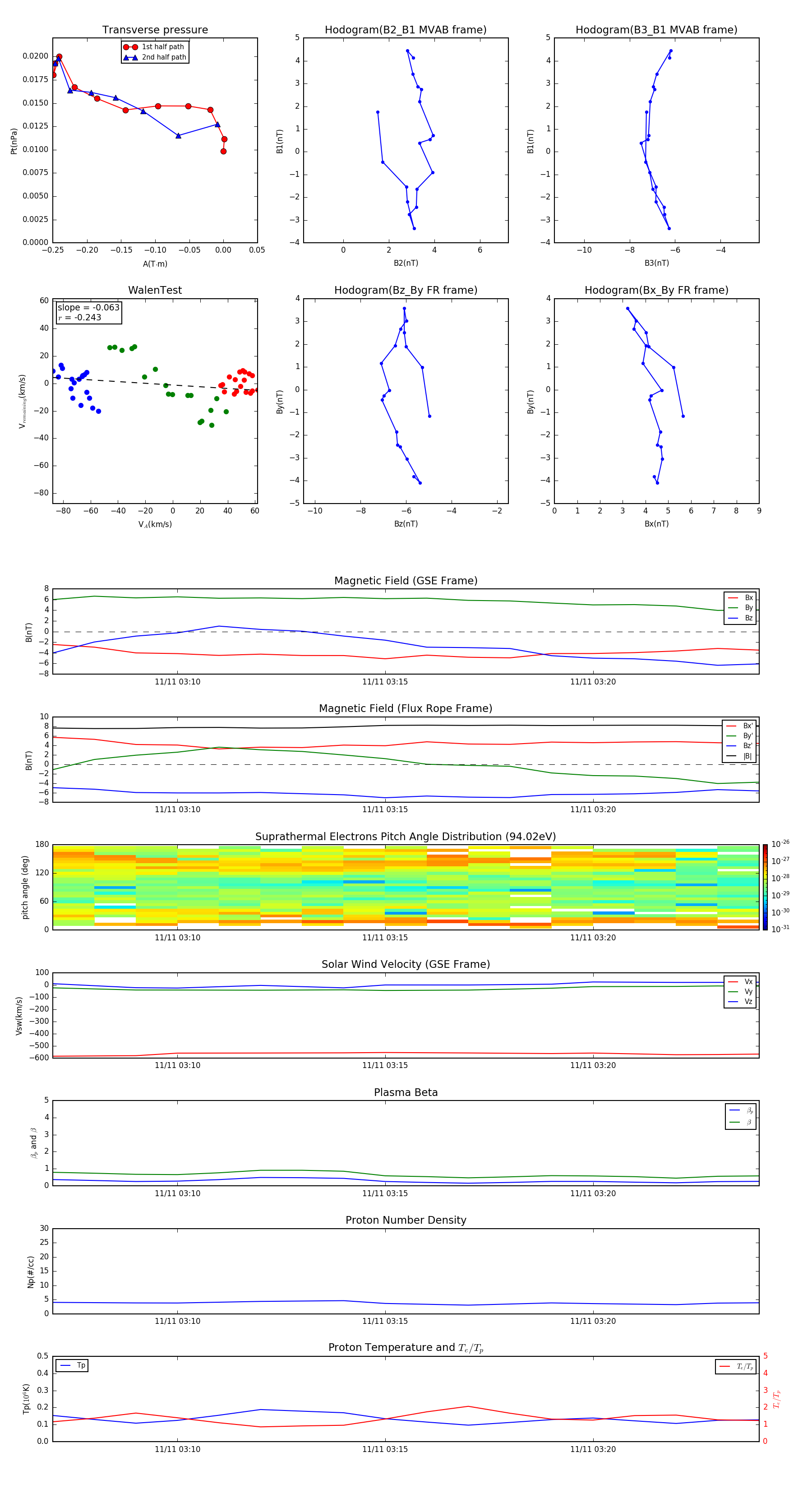The width and height of the screenshot is (812, 1489).
Task: Click the Bx' legend entry in Flux Rope panel
Action: [740, 726]
